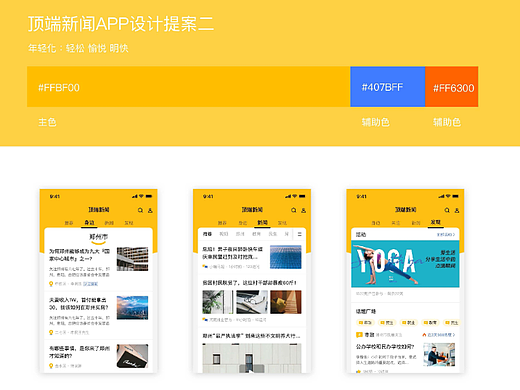Click the #FFBF00 main color swatch

188,87
